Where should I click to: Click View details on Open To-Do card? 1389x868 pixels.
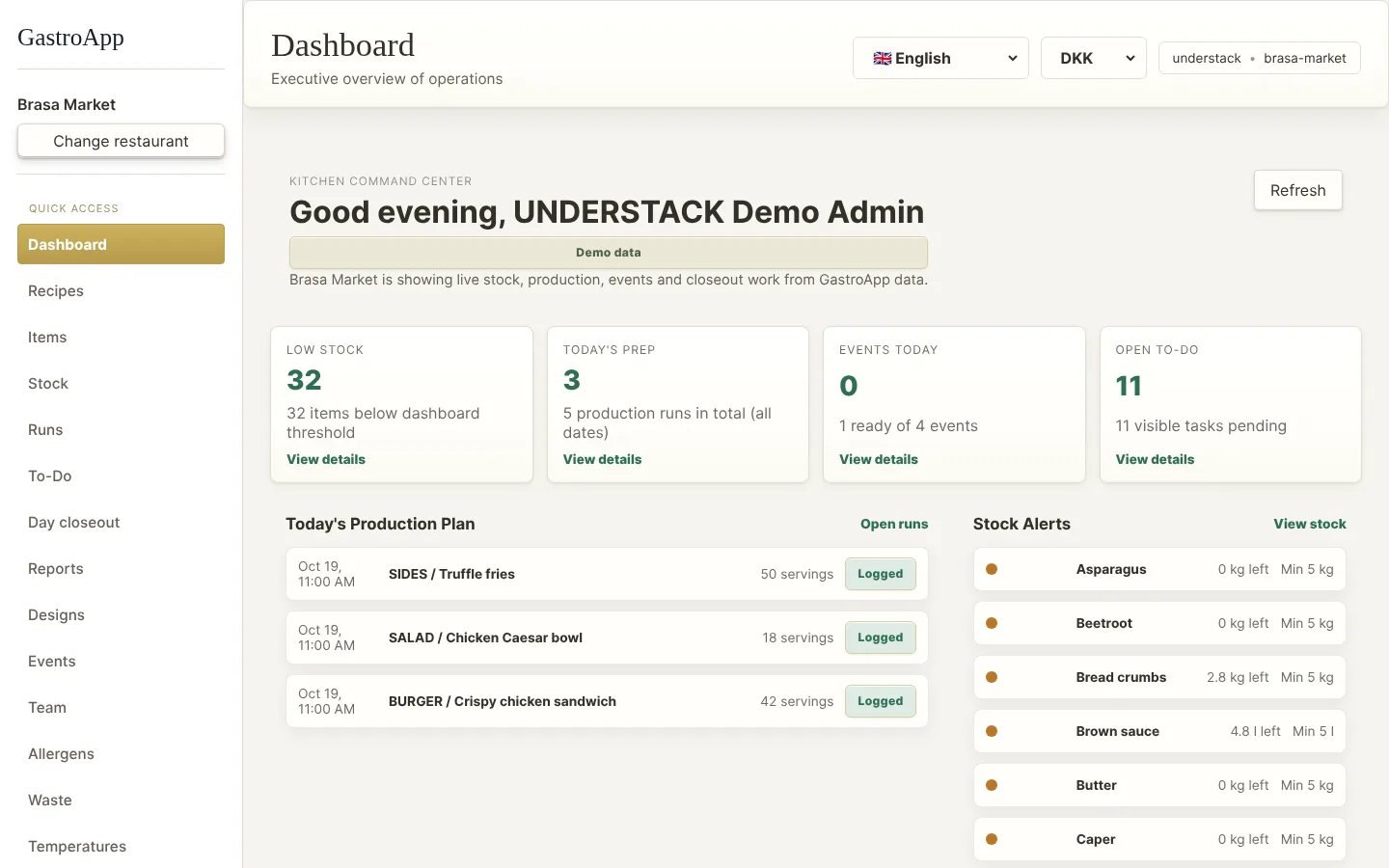(1155, 459)
